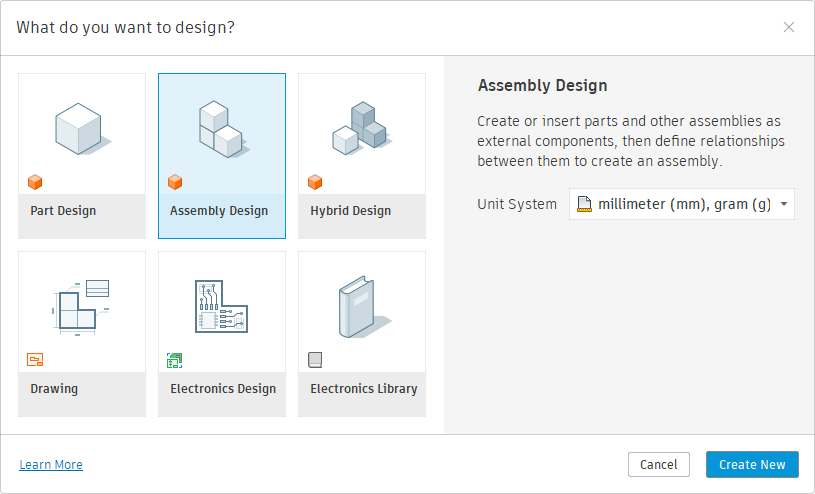This screenshot has height=494, width=815.
Task: Close the design dialog with X
Action: (789, 27)
